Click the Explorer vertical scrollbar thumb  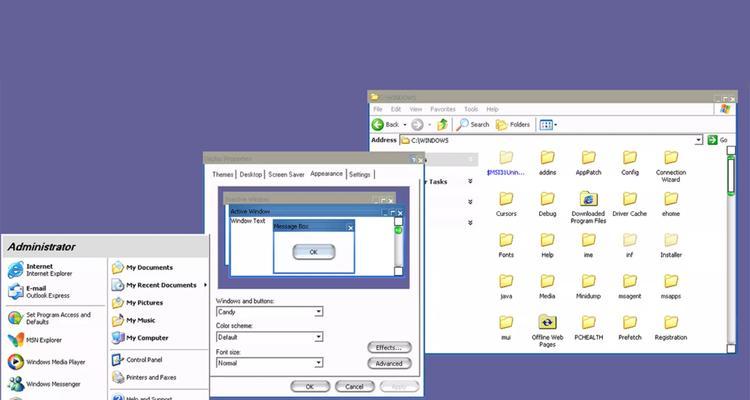[731, 176]
